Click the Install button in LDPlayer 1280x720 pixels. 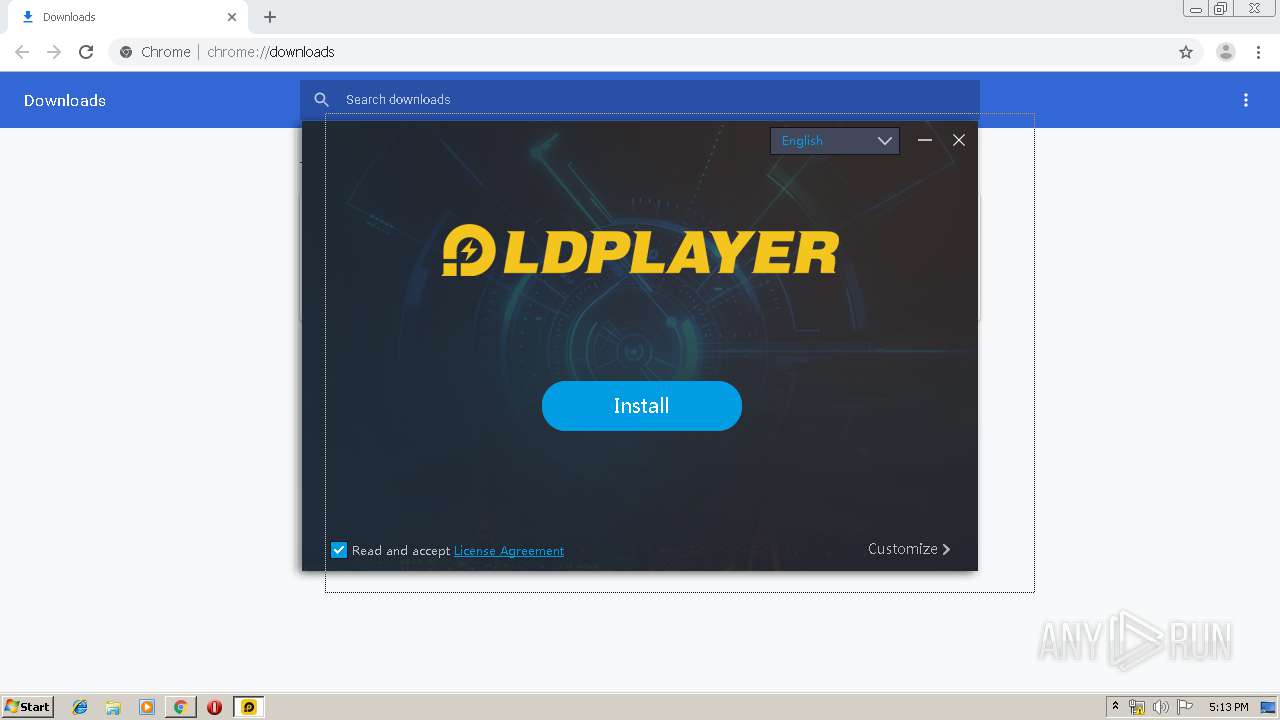[x=641, y=406]
